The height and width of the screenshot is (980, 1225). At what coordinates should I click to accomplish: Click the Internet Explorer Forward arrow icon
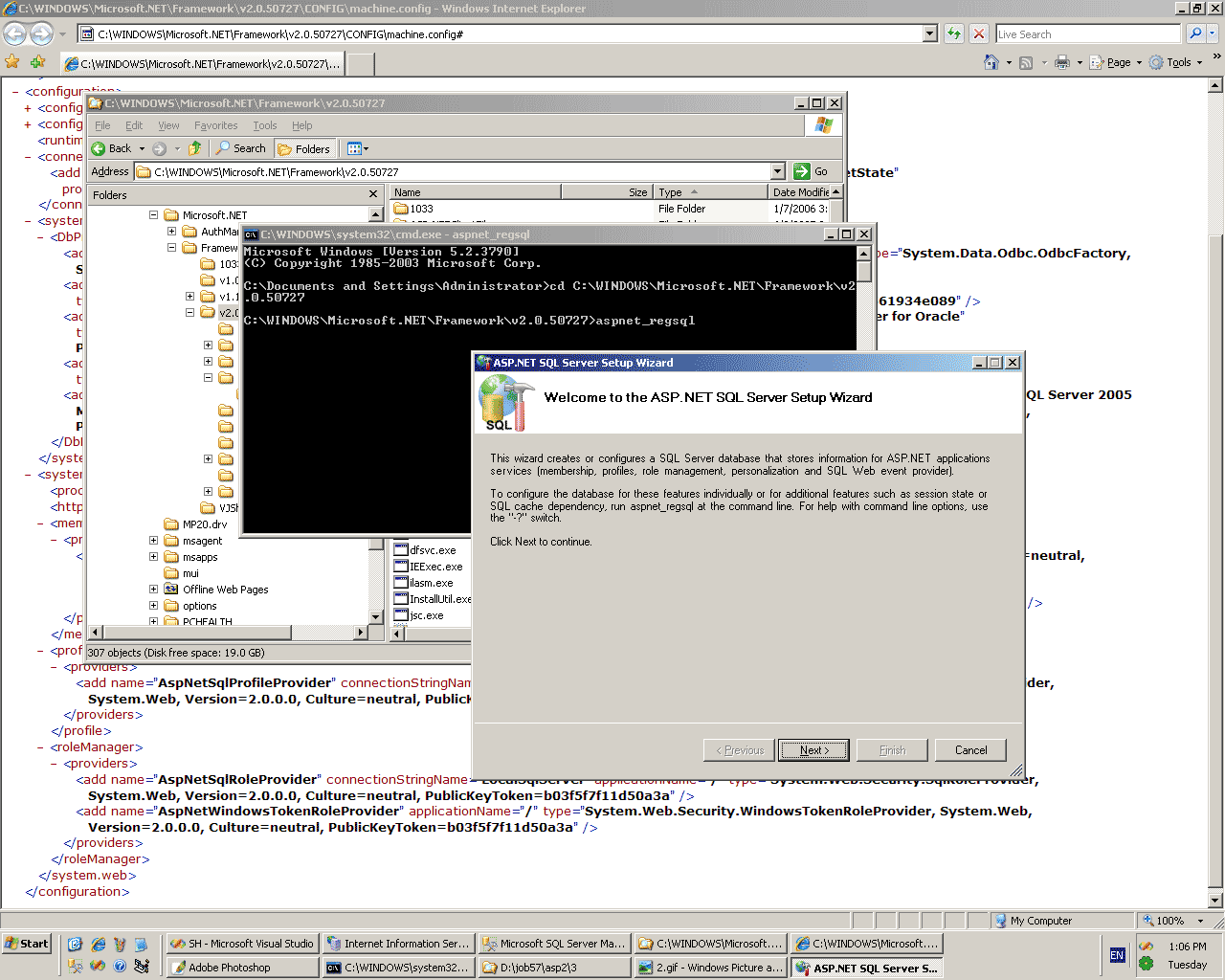(41, 33)
